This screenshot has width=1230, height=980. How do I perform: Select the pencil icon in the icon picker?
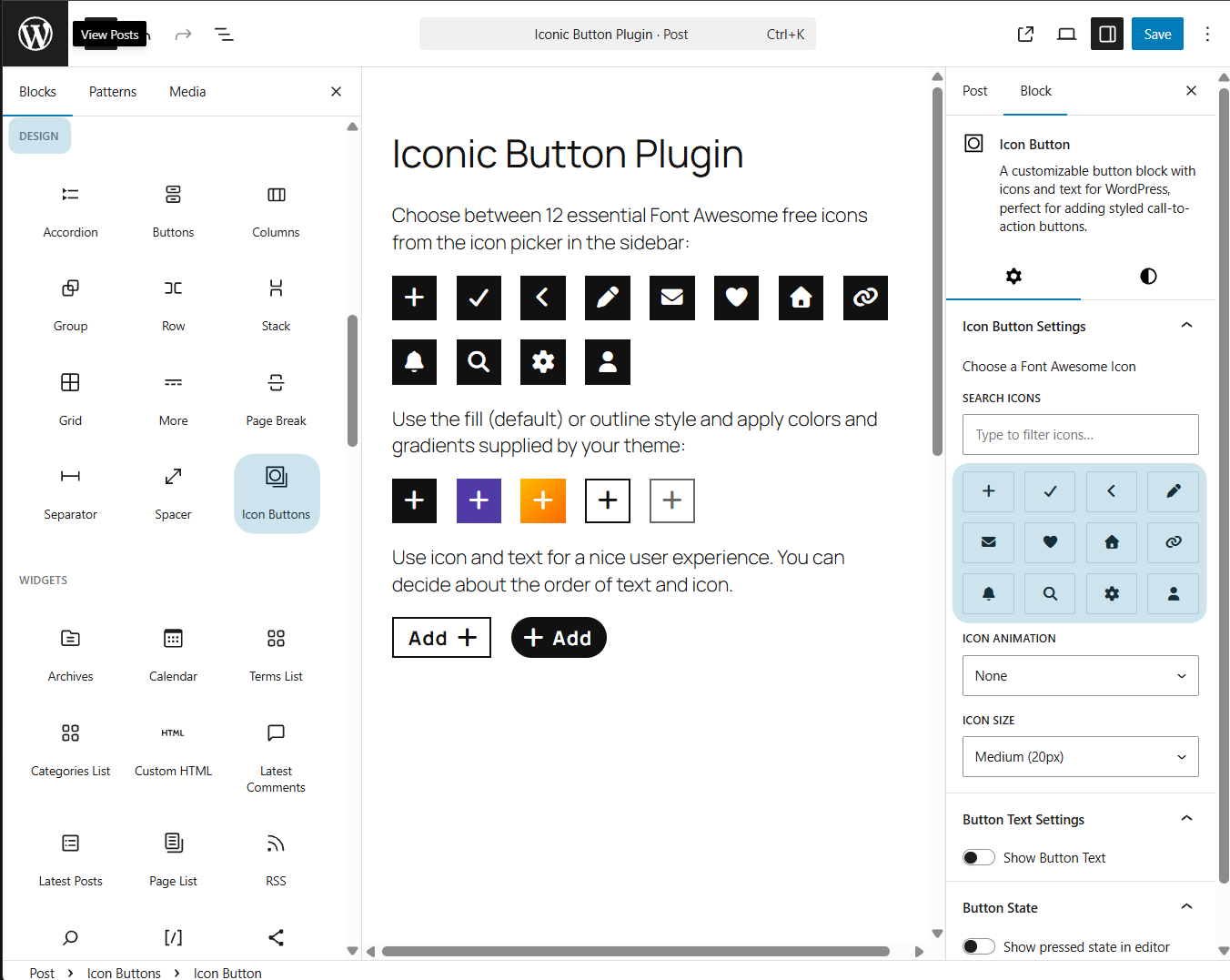click(x=1173, y=491)
